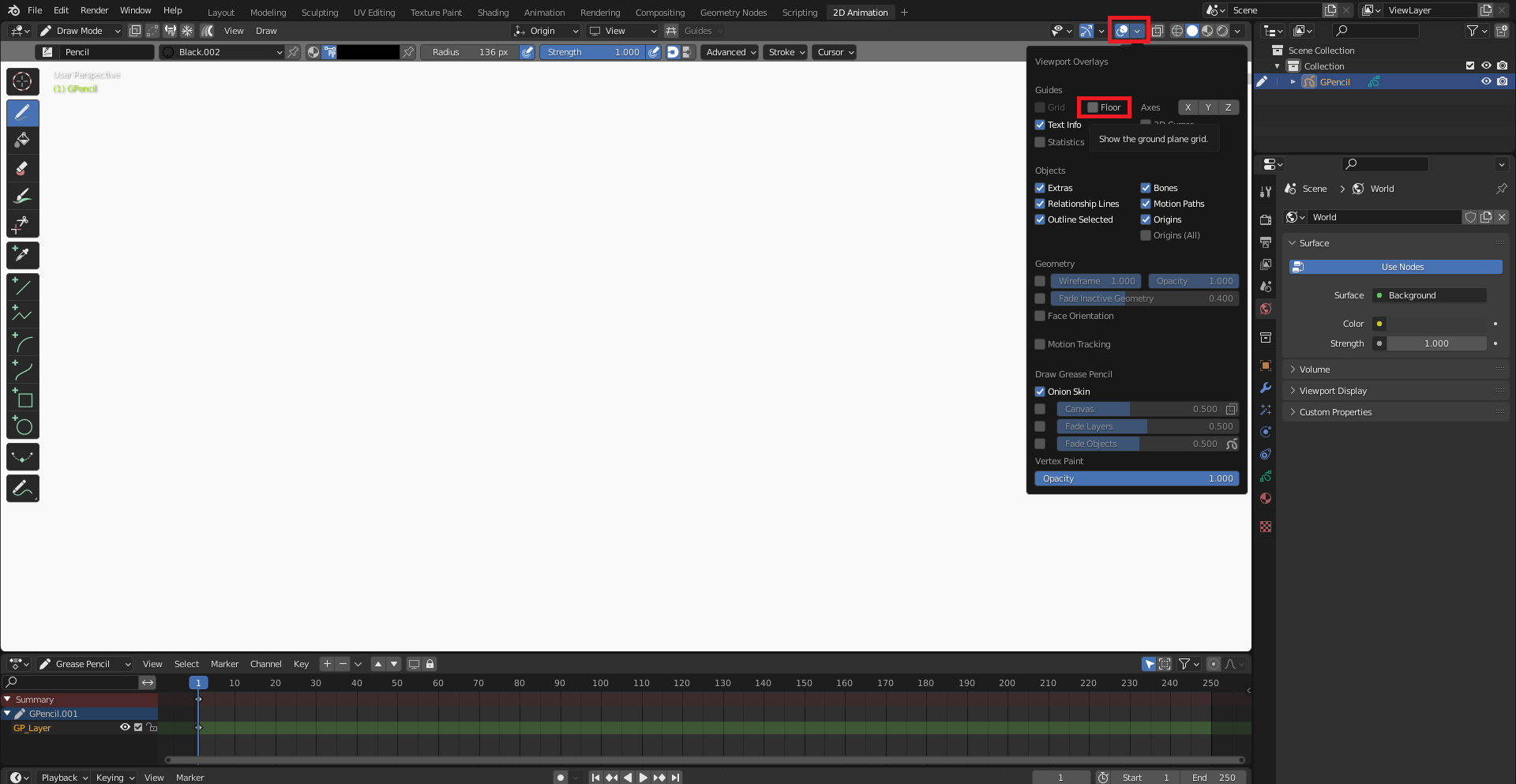This screenshot has width=1516, height=784.
Task: Pick the Eyedropper tool
Action: 22,255
